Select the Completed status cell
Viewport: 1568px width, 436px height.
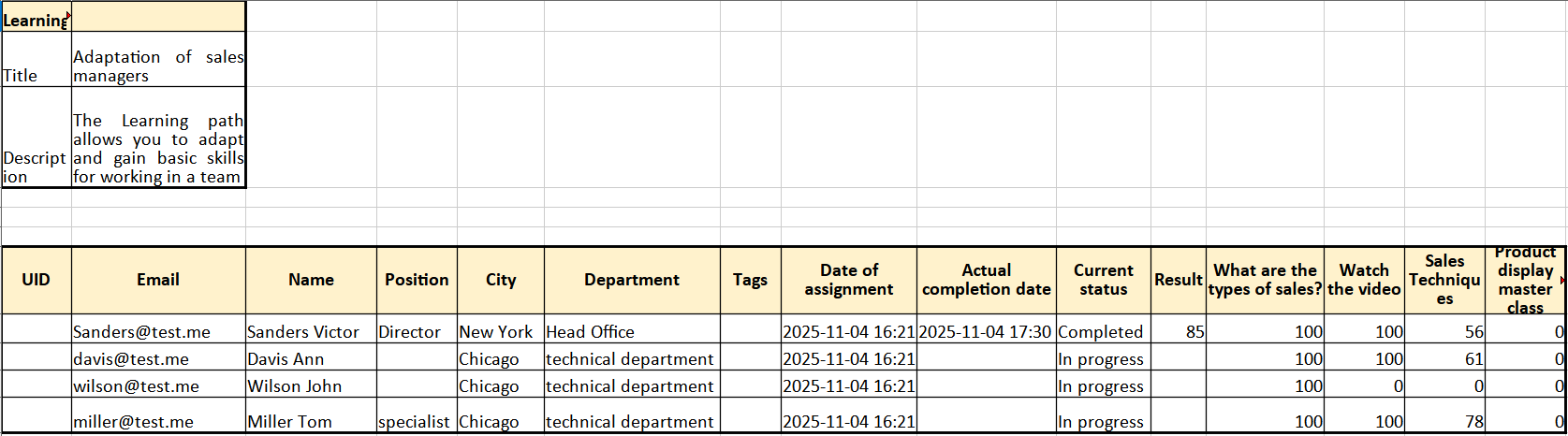coord(1101,332)
